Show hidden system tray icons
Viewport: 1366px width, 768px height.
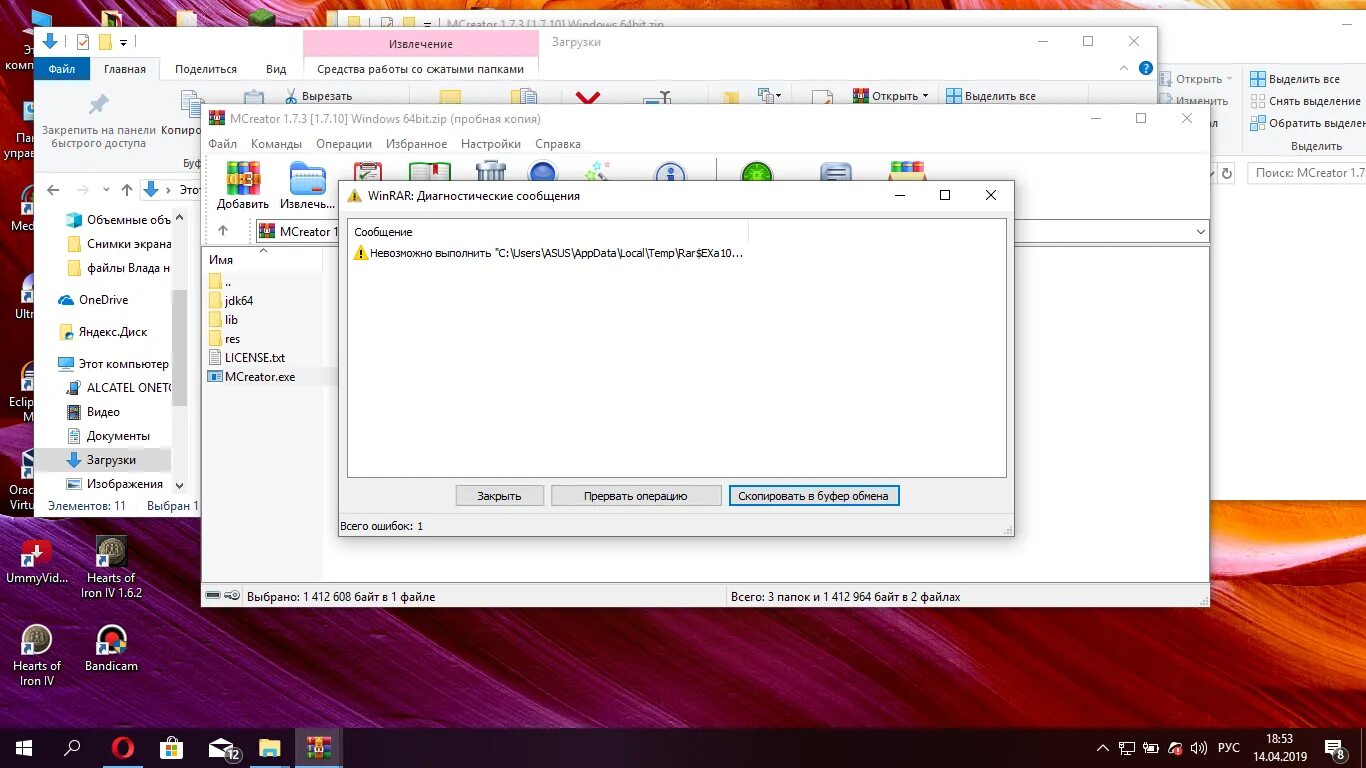(x=1102, y=748)
